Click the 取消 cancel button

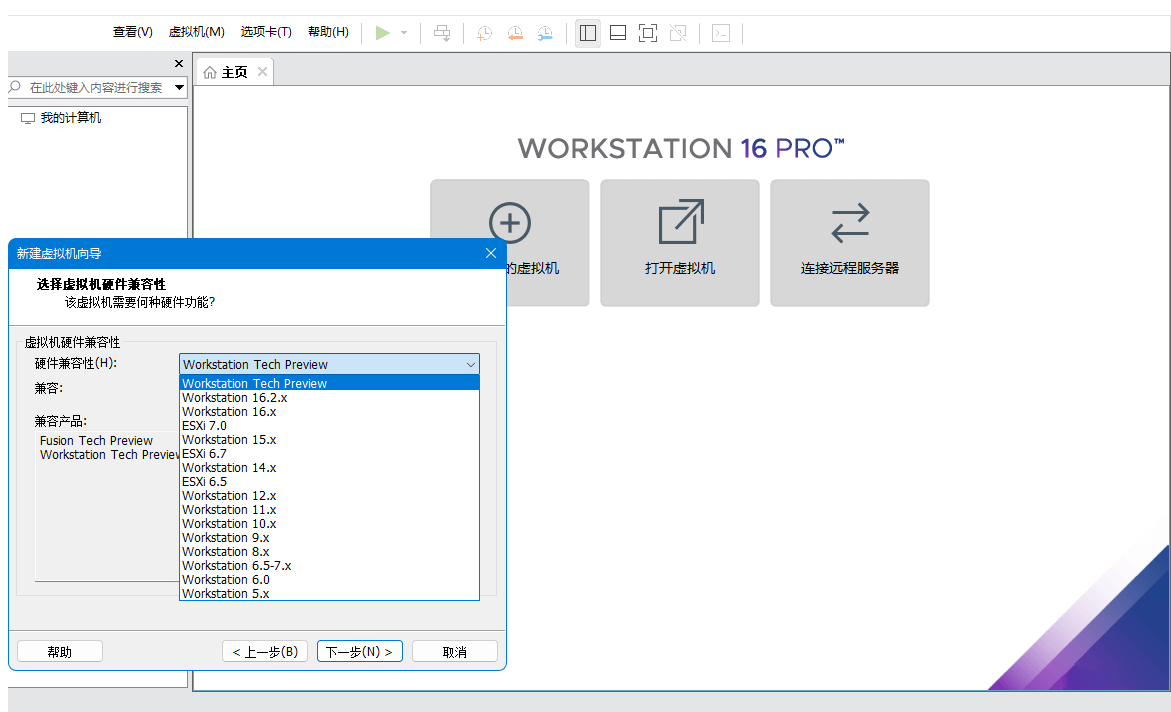coord(454,651)
